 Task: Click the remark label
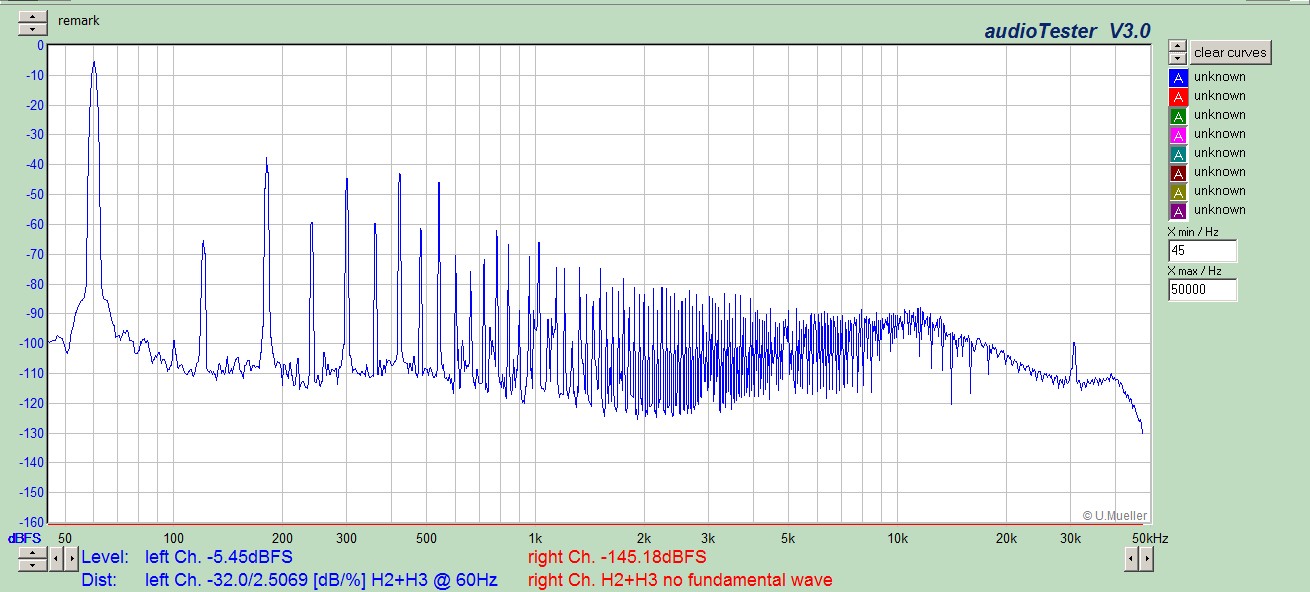(79, 20)
